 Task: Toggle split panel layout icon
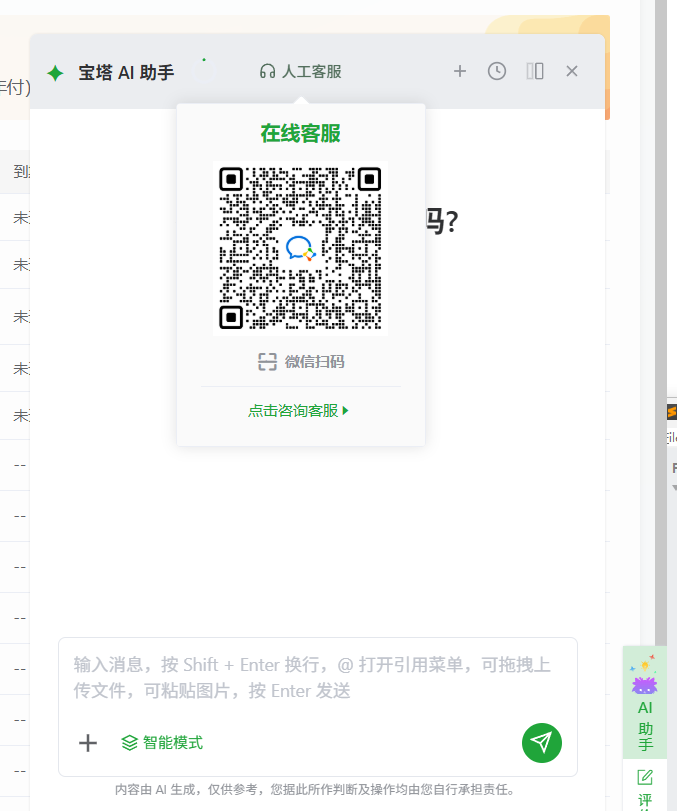click(535, 71)
